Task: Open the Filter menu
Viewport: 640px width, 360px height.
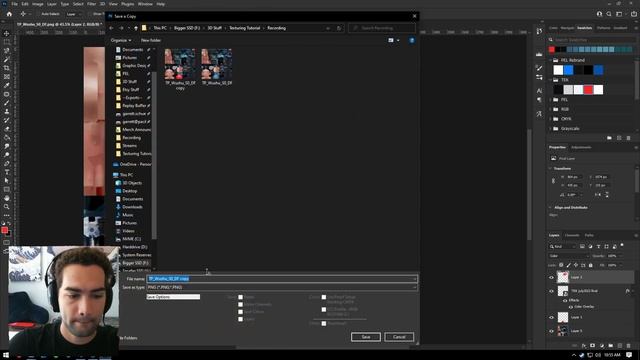Action: [91, 4]
